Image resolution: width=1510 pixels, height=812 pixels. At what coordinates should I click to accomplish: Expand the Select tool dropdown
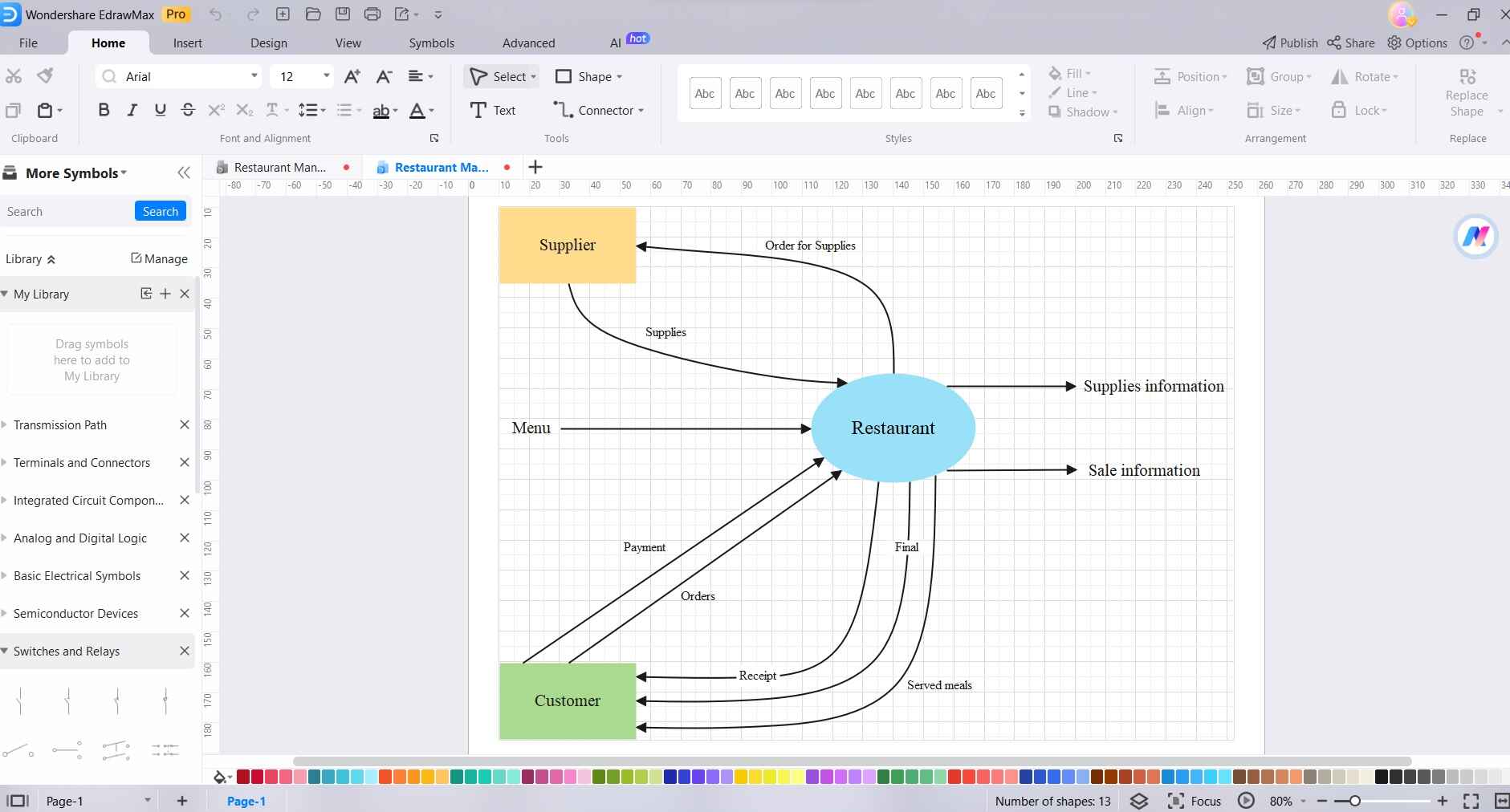[534, 77]
